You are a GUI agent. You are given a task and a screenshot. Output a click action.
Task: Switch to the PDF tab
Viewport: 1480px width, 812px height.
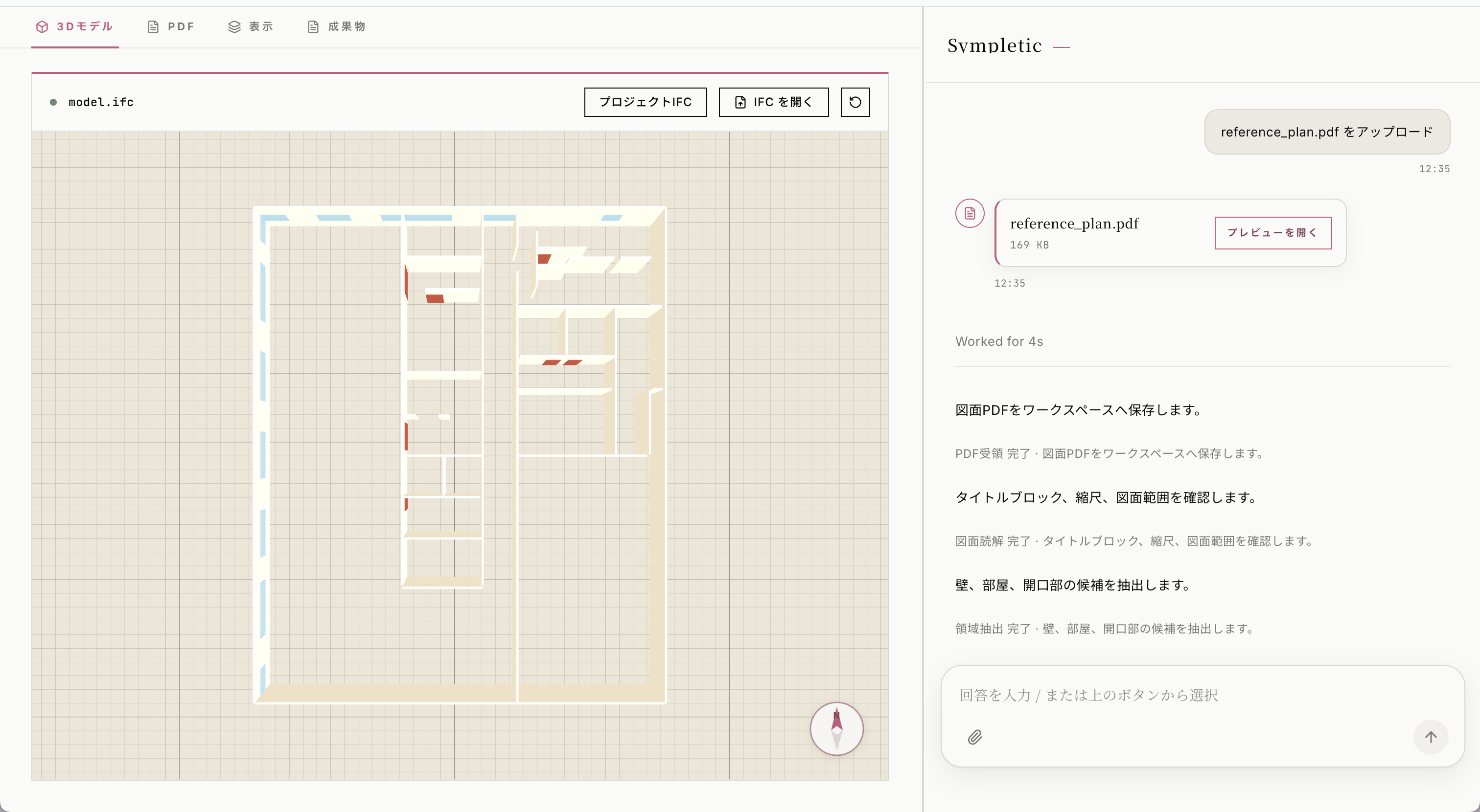[x=171, y=27]
